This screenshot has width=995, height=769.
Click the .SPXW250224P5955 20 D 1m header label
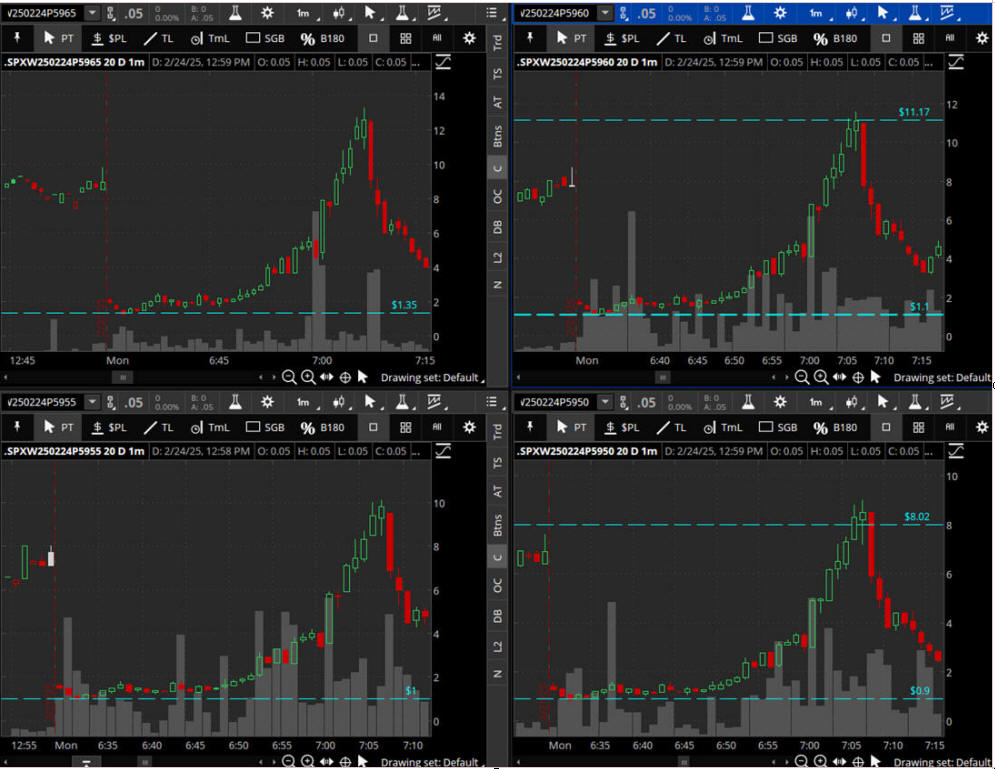(x=74, y=451)
